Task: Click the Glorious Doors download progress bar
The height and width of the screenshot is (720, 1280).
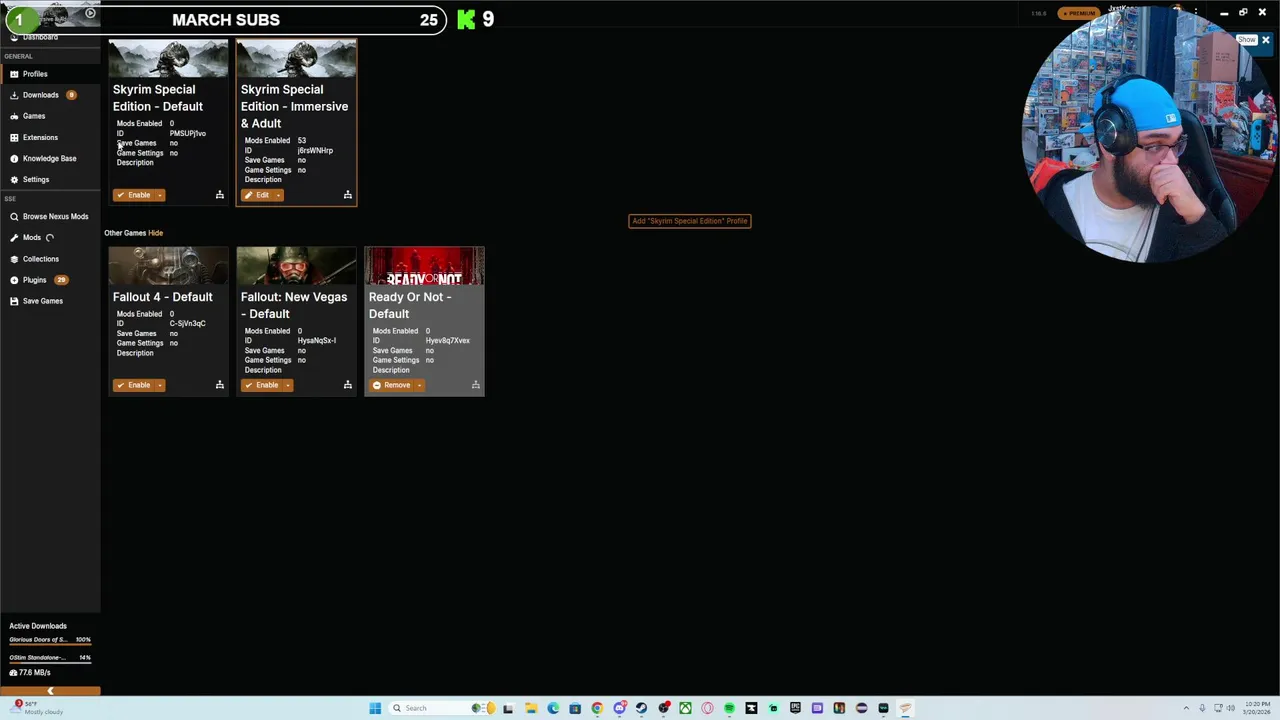Action: [x=50, y=645]
